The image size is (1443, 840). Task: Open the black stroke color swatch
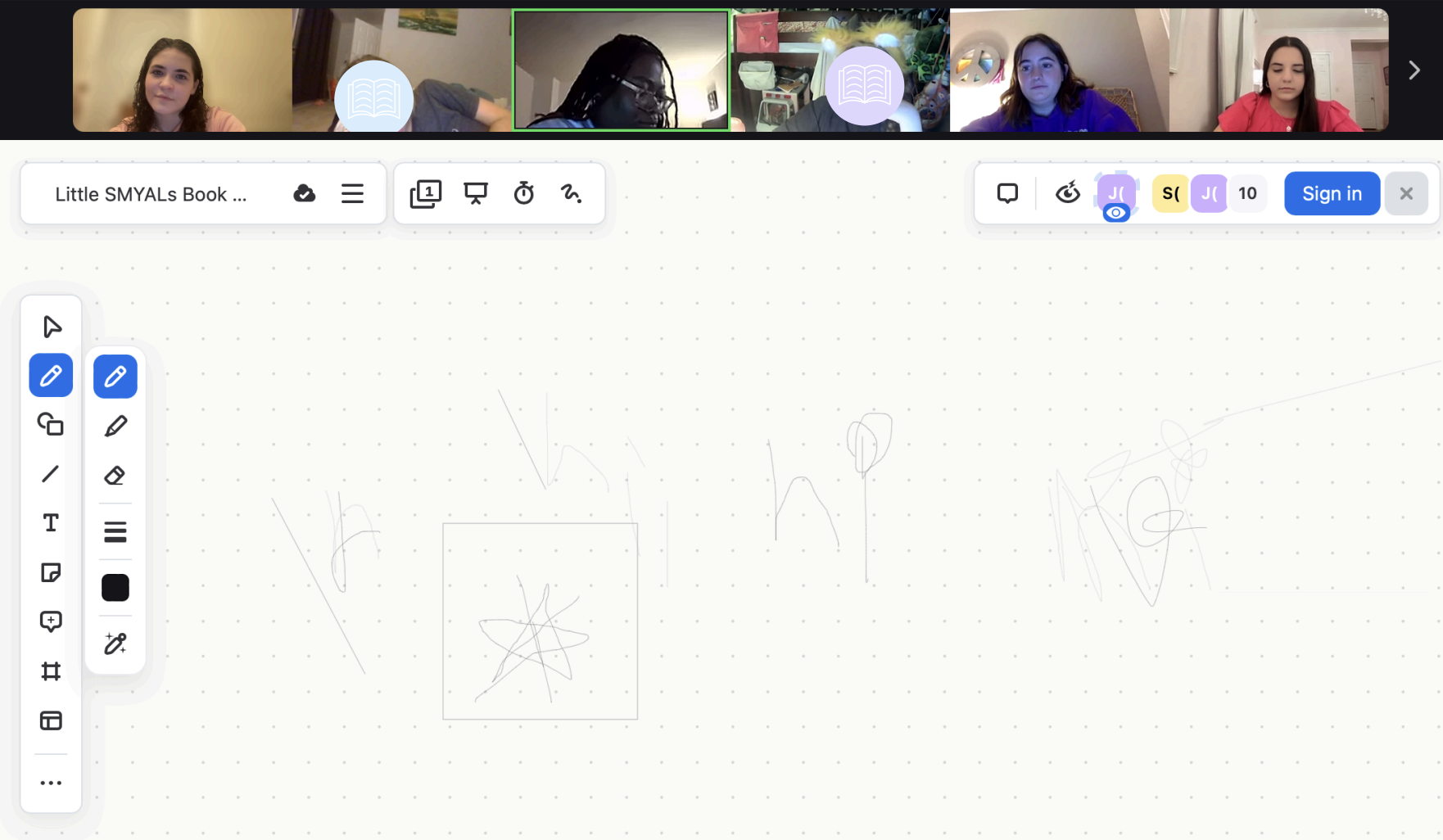115,587
